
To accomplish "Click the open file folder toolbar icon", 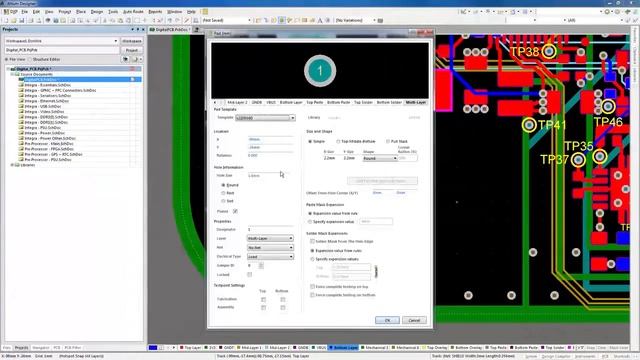I will coord(13,20).
